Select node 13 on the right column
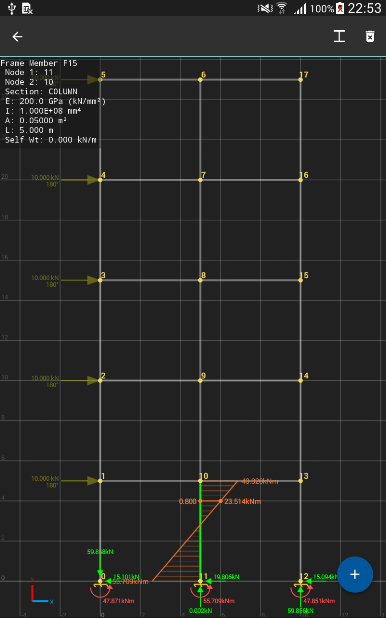This screenshot has height=618, width=386. [x=300, y=481]
